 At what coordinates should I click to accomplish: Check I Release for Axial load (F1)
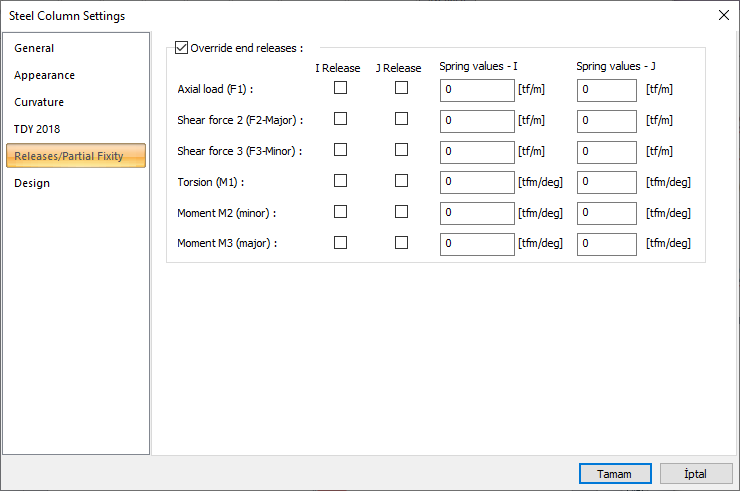[341, 88]
